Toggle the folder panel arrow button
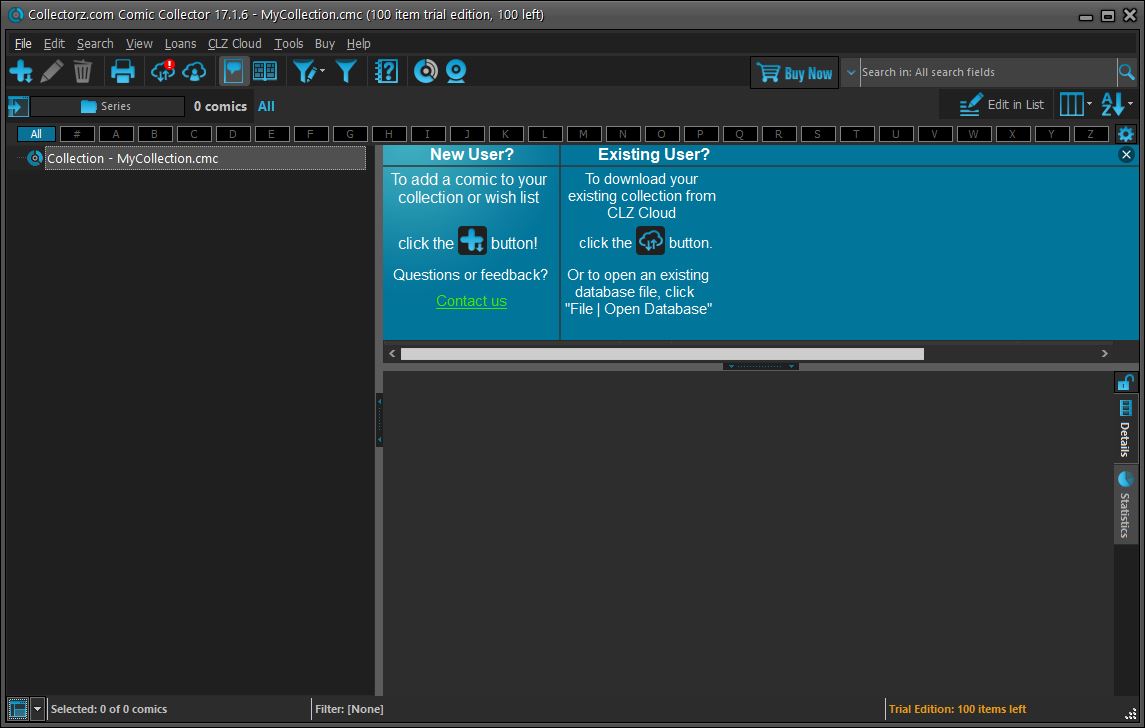The width and height of the screenshot is (1145, 728). [x=18, y=106]
